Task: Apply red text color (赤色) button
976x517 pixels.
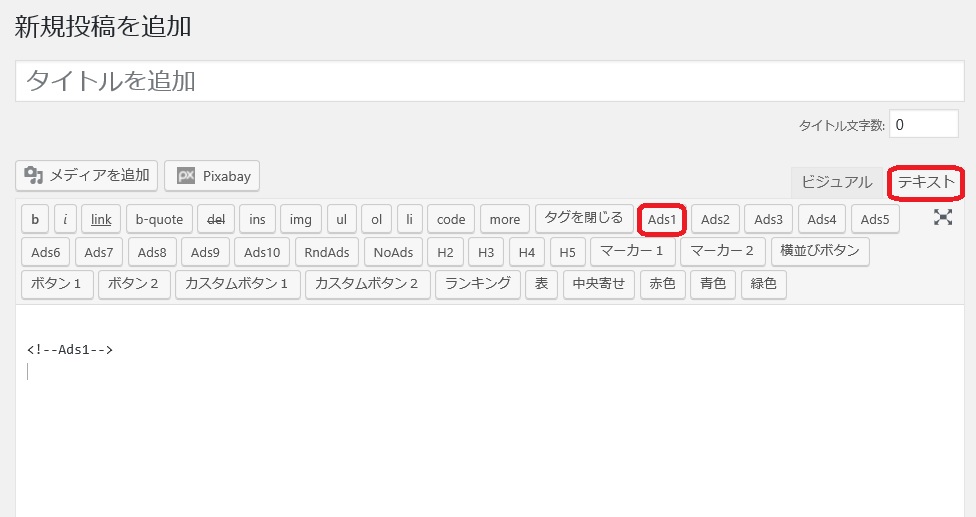Action: click(663, 284)
